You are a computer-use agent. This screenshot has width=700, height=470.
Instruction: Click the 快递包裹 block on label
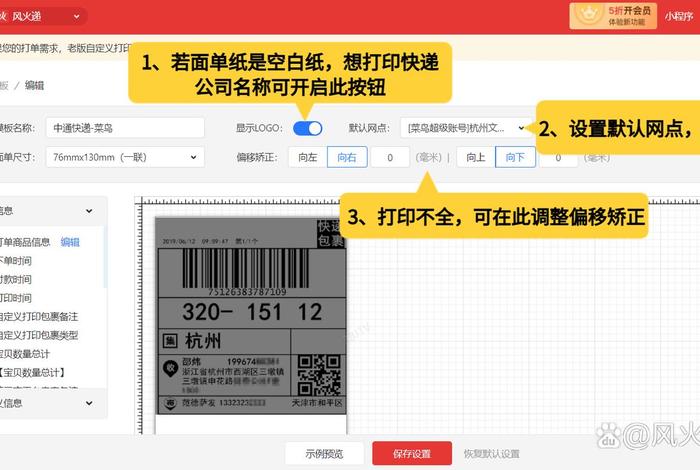[331, 233]
